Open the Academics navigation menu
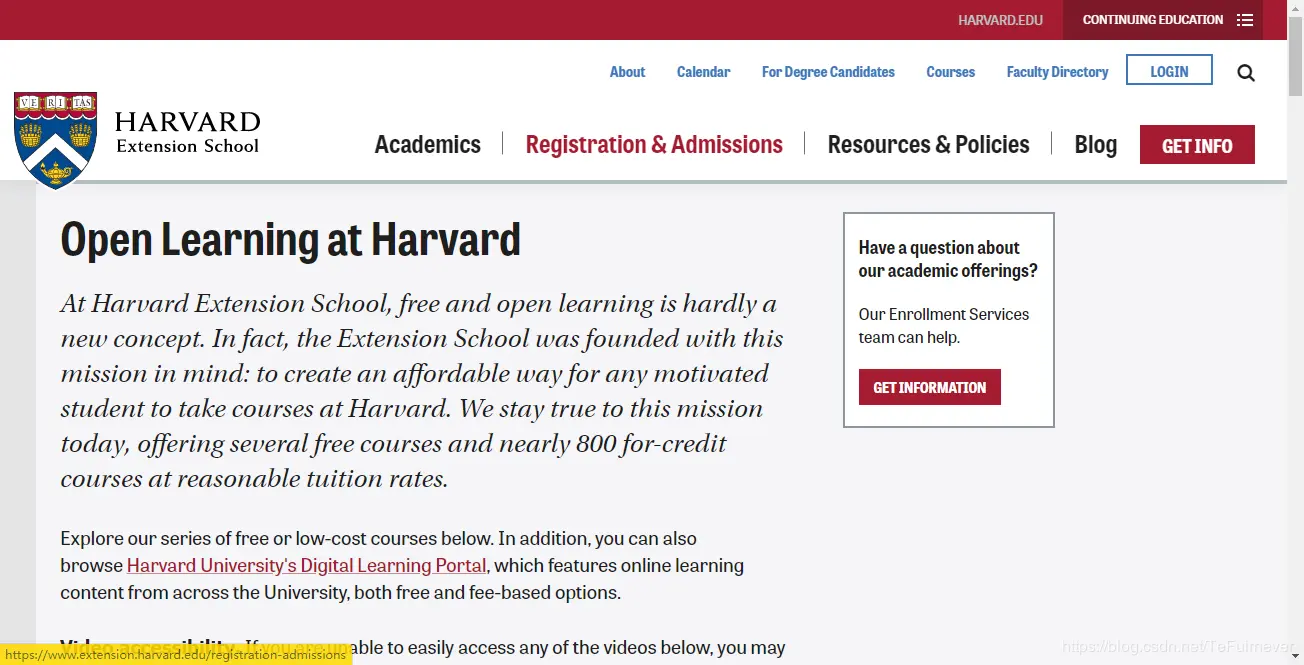Image resolution: width=1304 pixels, height=665 pixels. click(427, 145)
